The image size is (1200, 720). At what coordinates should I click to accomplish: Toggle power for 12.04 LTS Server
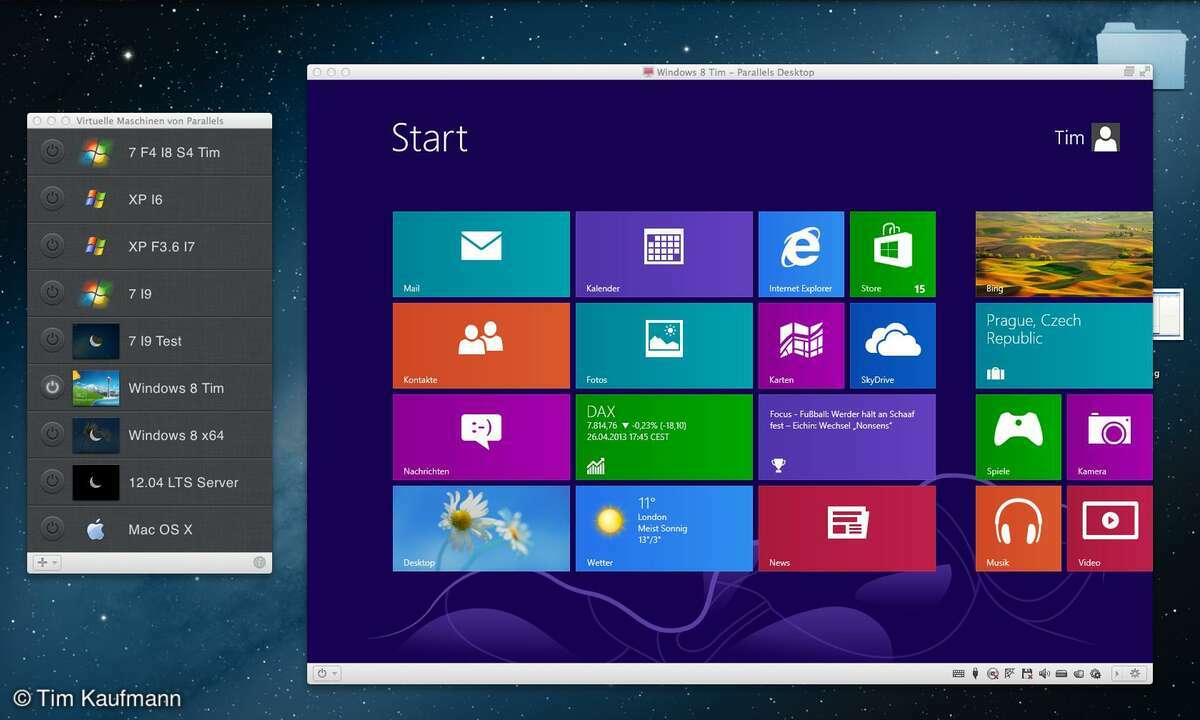[52, 481]
